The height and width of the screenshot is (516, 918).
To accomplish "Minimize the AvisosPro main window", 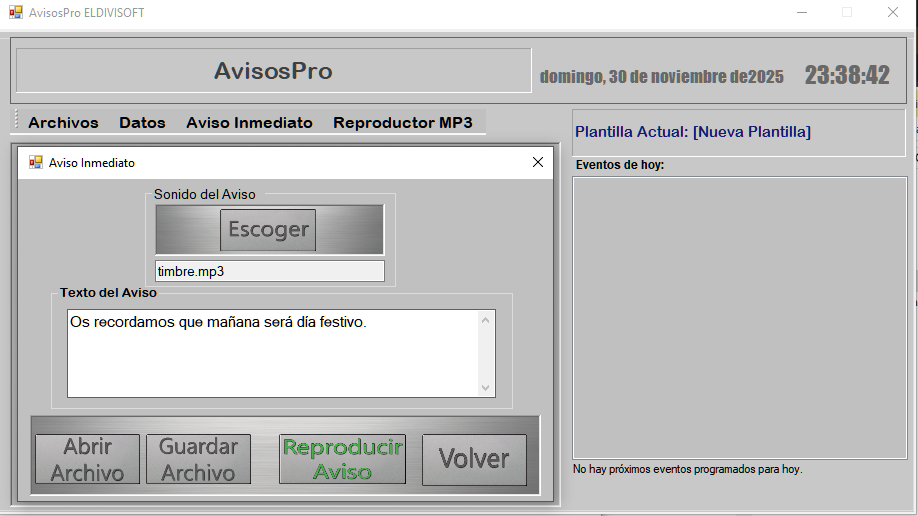I will point(801,13).
